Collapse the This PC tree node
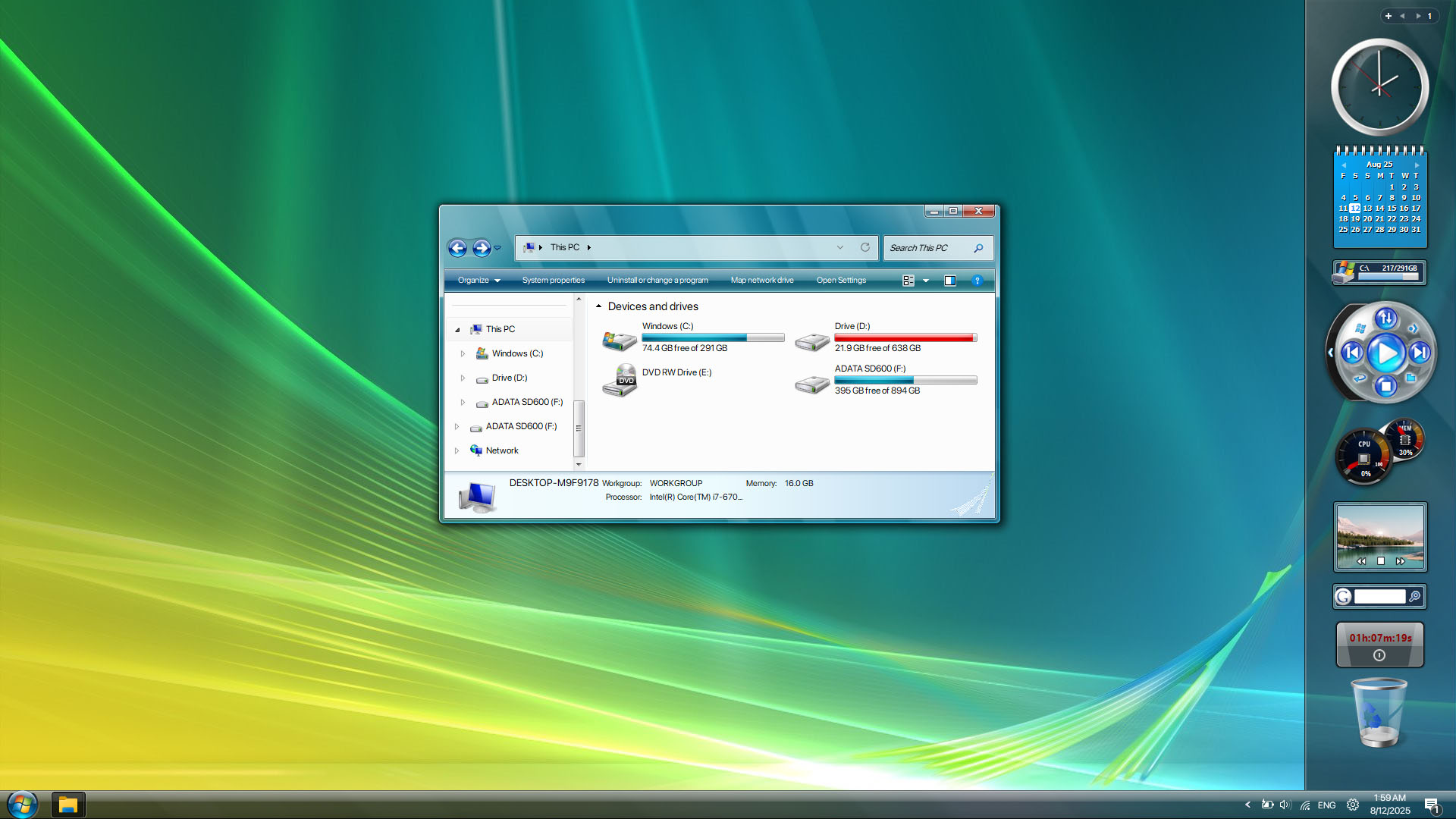This screenshot has width=1456, height=819. pyautogui.click(x=458, y=329)
